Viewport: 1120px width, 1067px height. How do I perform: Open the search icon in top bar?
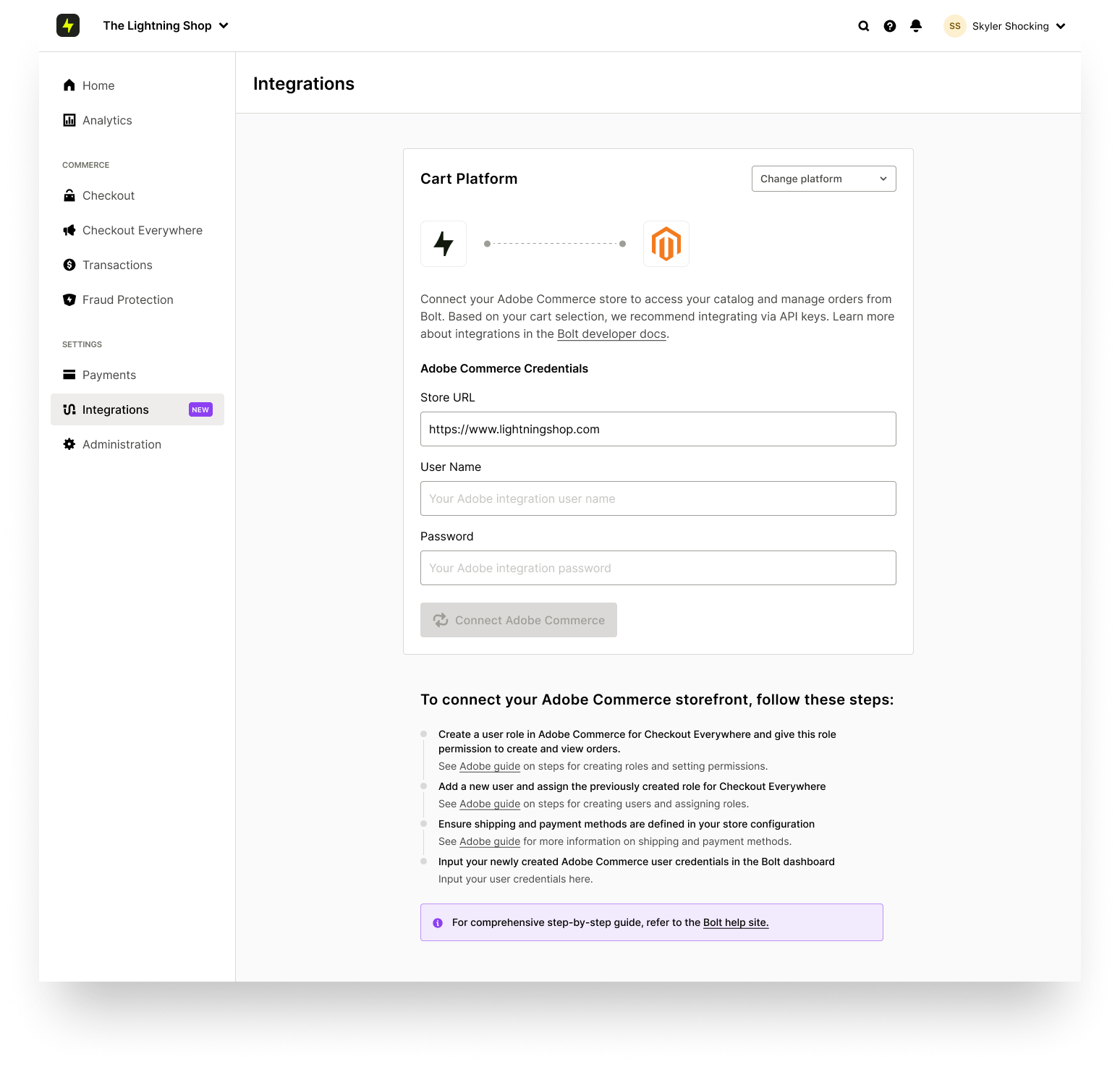tap(864, 26)
